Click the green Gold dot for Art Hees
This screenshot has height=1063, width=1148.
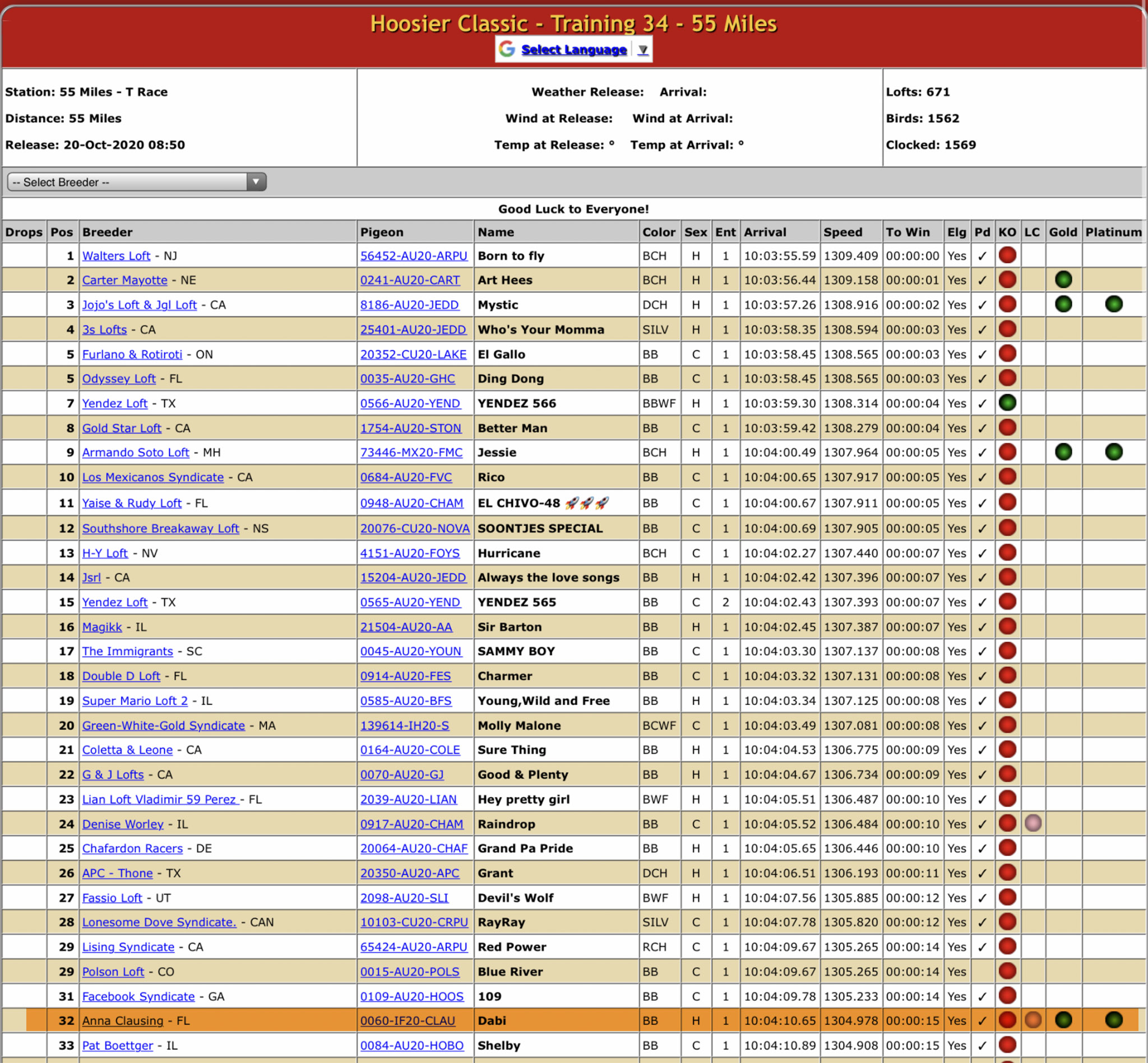point(1063,280)
